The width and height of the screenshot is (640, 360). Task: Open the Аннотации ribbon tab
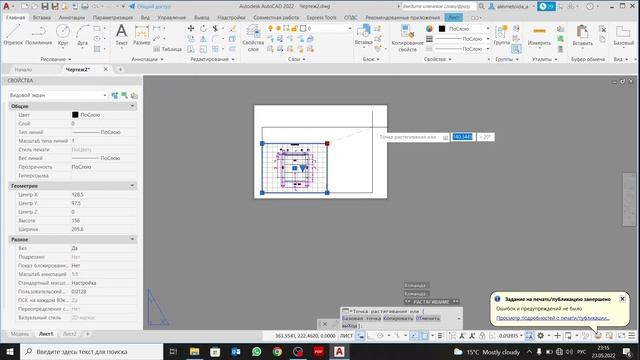(72, 18)
